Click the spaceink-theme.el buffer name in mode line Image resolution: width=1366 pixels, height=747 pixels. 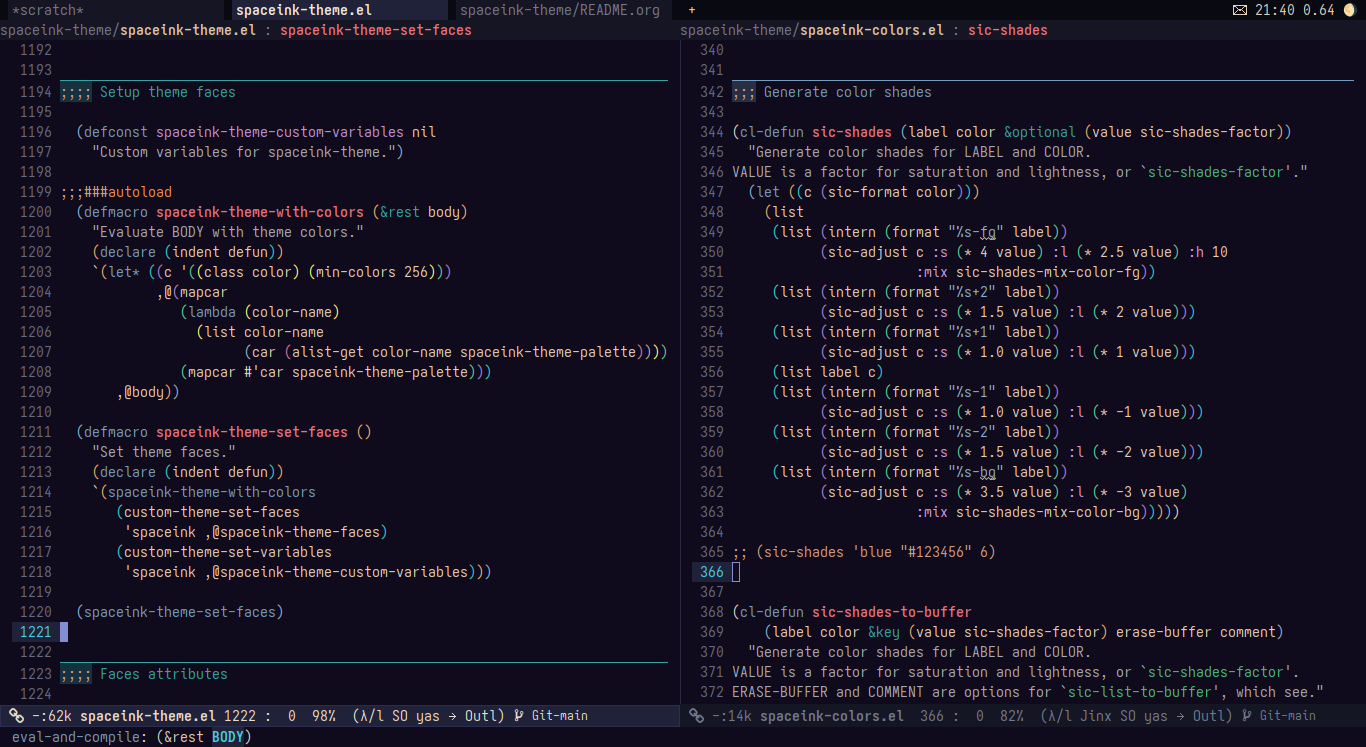(x=148, y=716)
